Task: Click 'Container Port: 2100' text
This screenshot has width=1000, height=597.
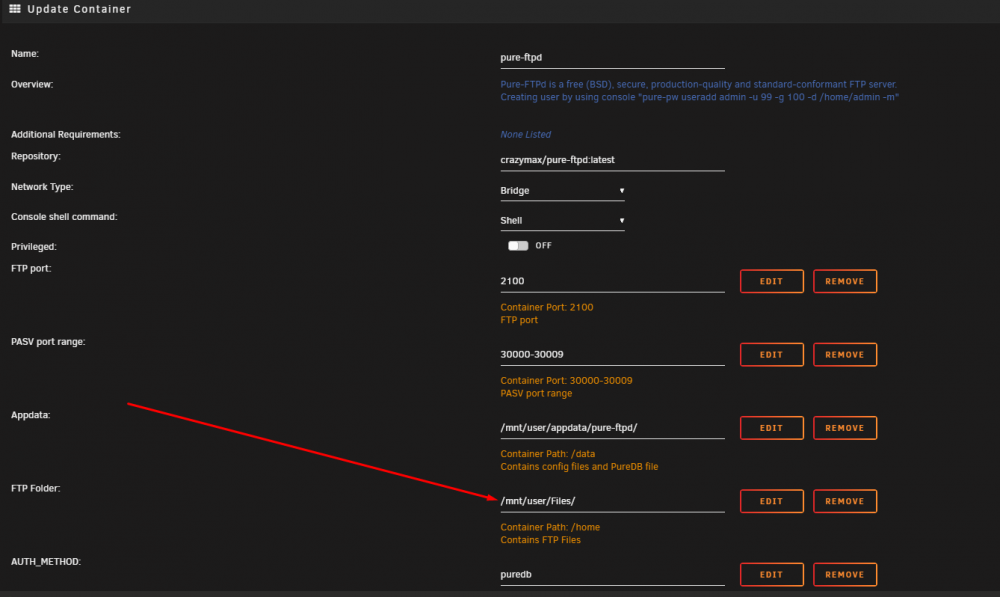Action: [x=547, y=307]
